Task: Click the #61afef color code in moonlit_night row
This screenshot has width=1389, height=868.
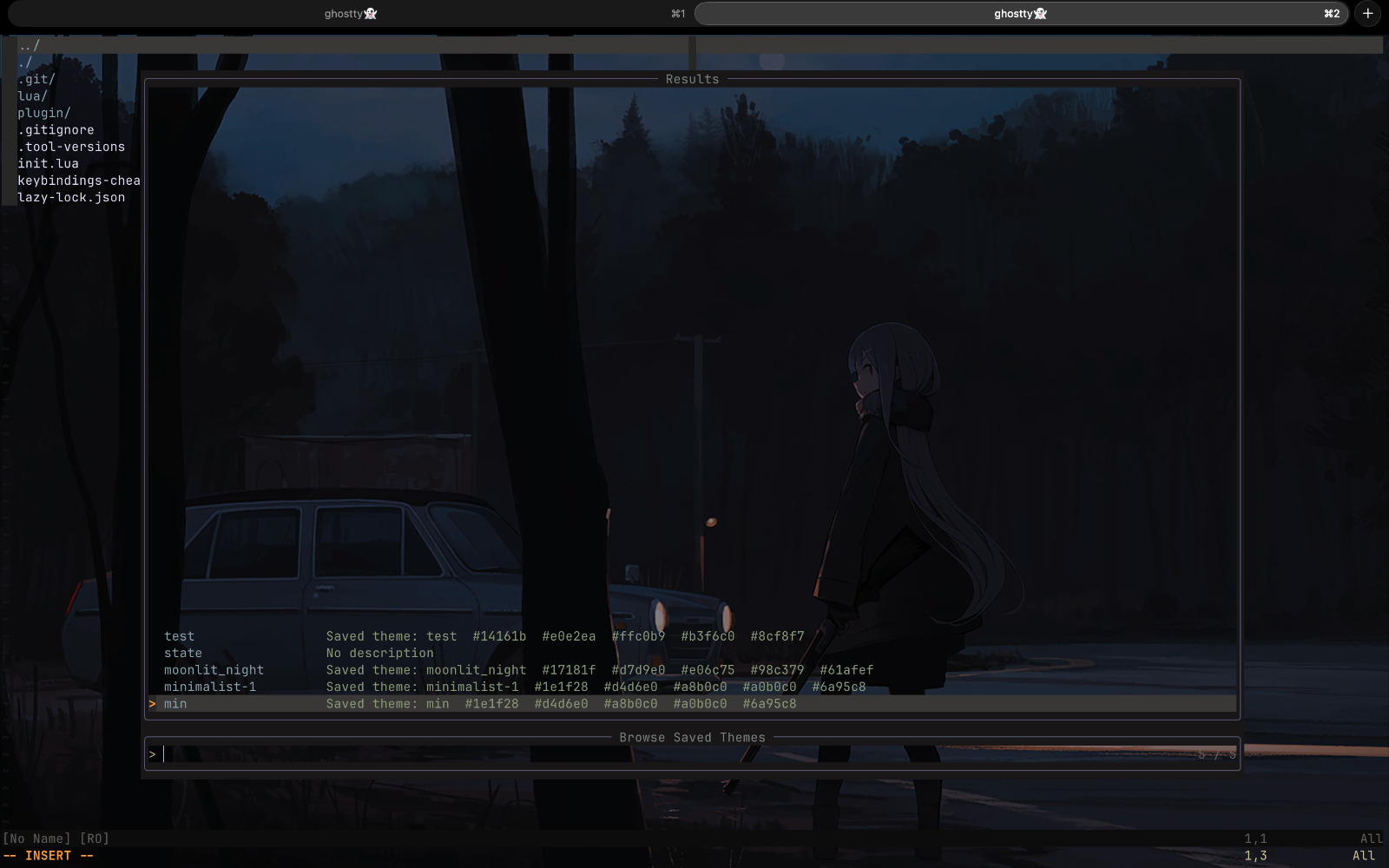Action: point(846,669)
